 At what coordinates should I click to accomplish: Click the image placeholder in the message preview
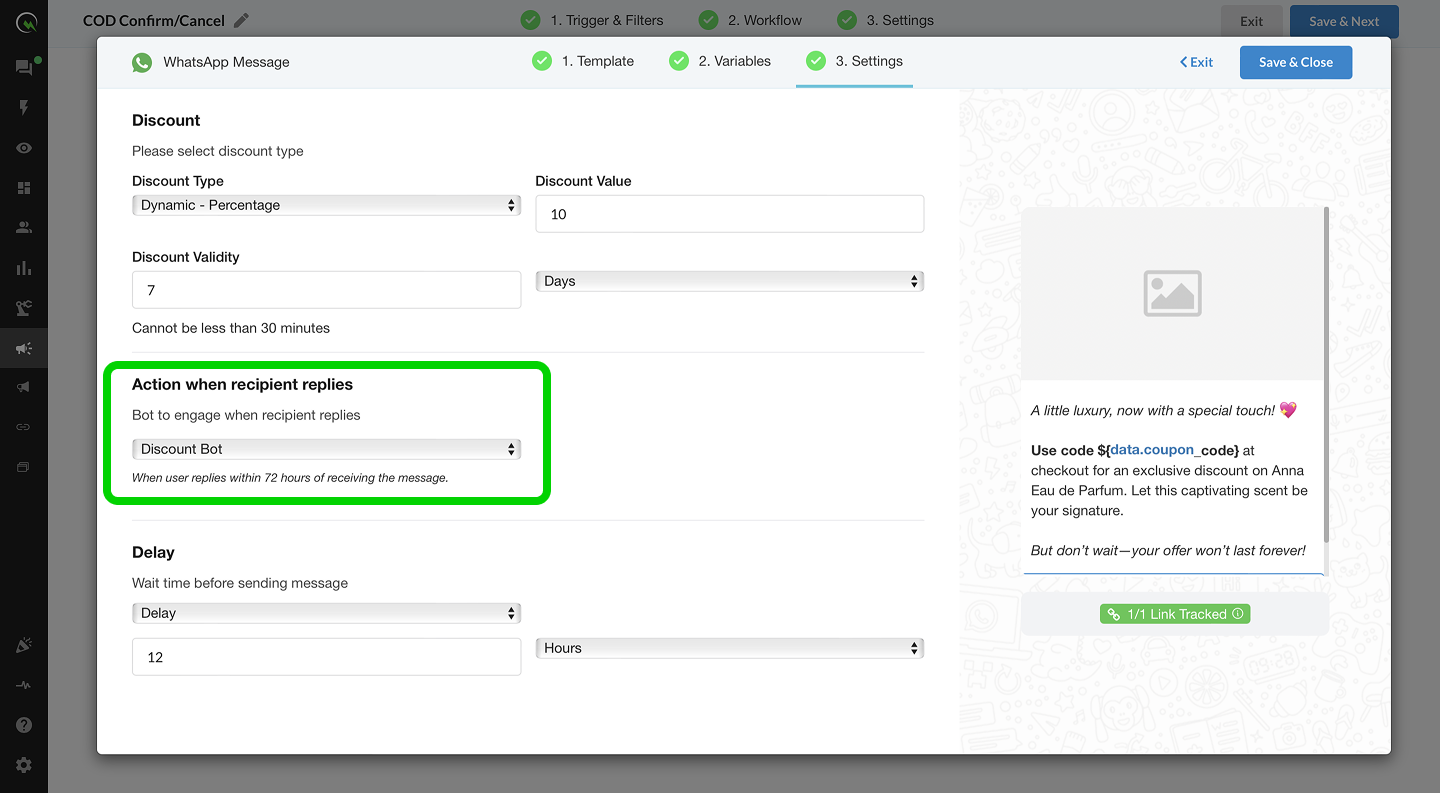click(1172, 293)
